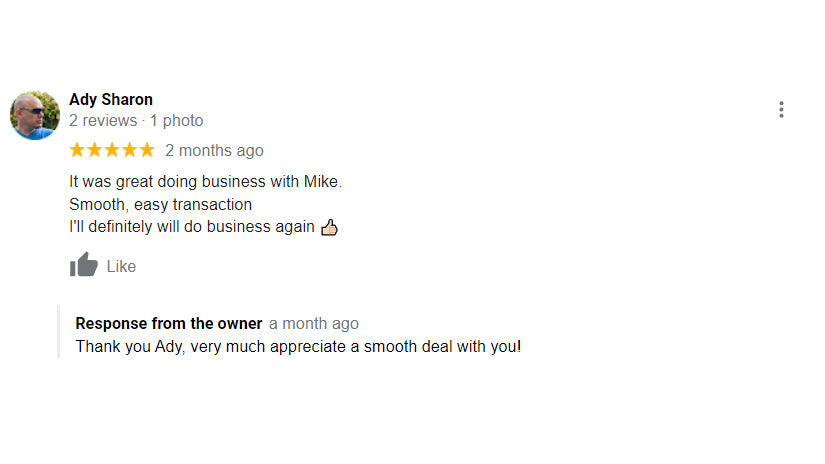
Task: Open the Ady Sharon reviewer name link
Action: click(111, 99)
